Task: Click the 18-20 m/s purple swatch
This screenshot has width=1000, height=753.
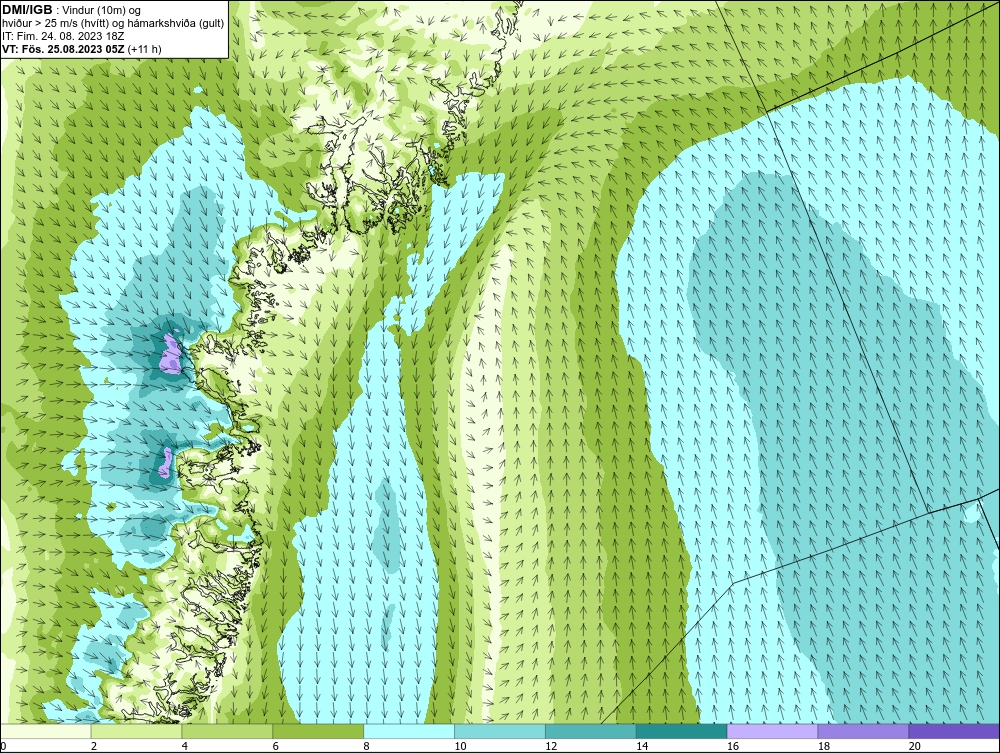Action: point(864,731)
